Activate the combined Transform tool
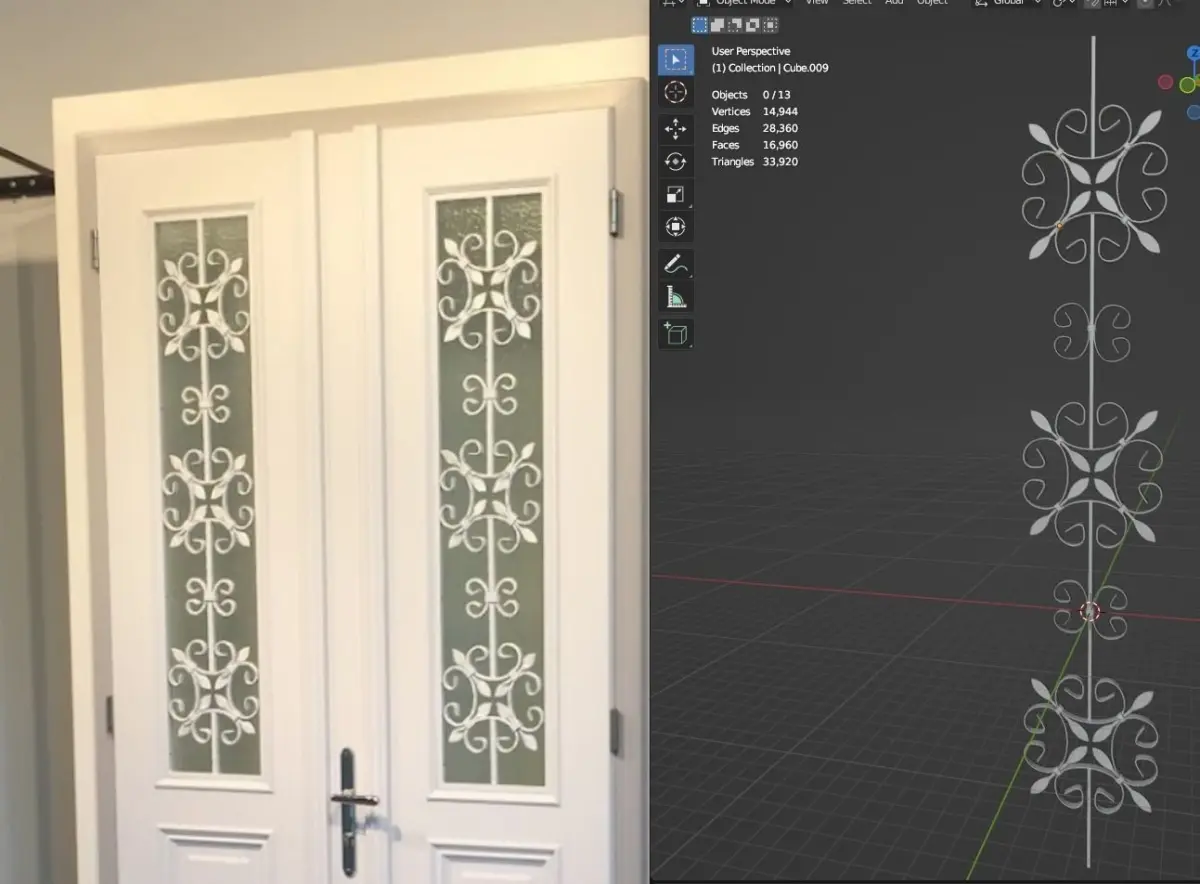 tap(676, 227)
